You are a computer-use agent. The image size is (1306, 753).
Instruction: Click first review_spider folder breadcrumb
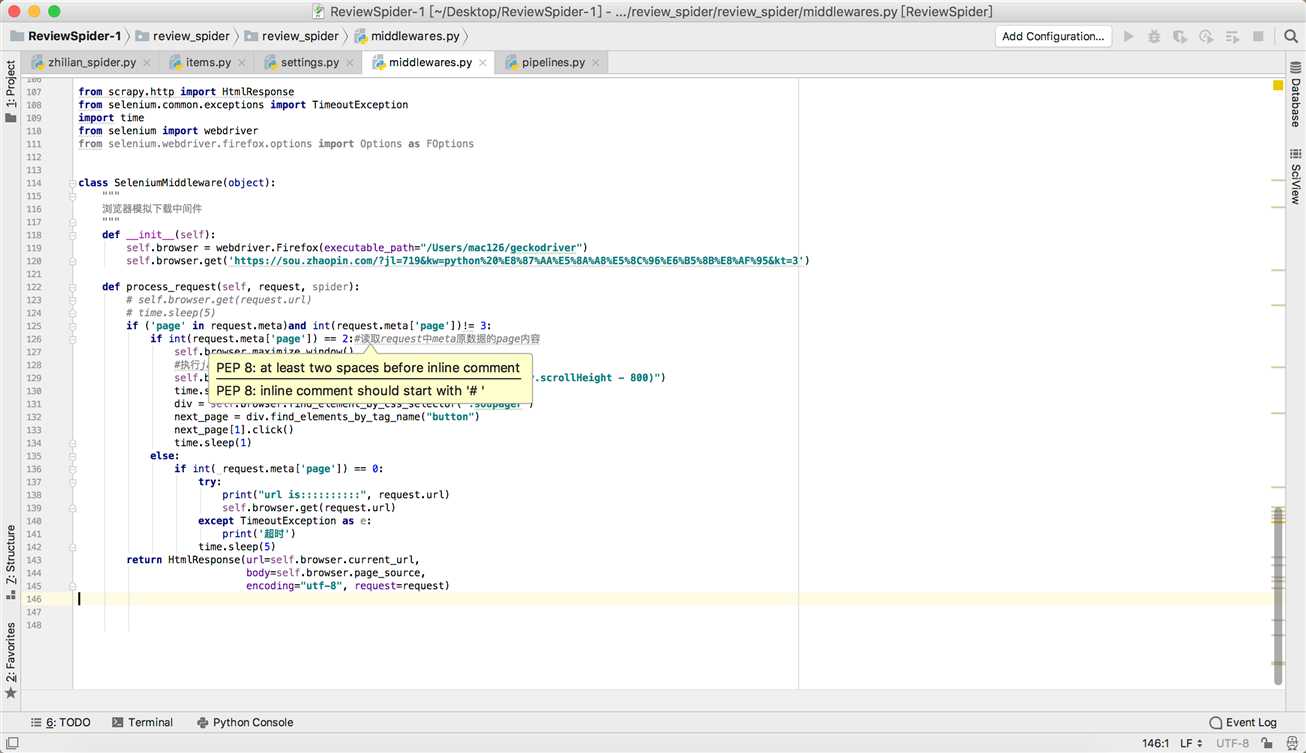pos(185,36)
